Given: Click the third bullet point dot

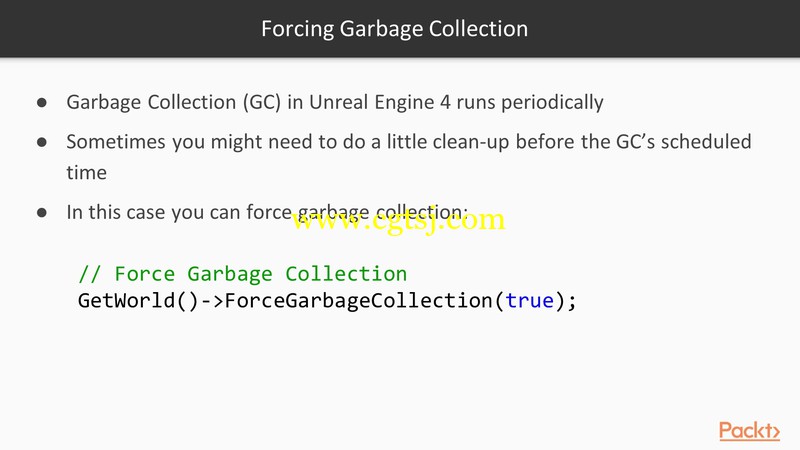Looking at the screenshot, I should [42, 212].
